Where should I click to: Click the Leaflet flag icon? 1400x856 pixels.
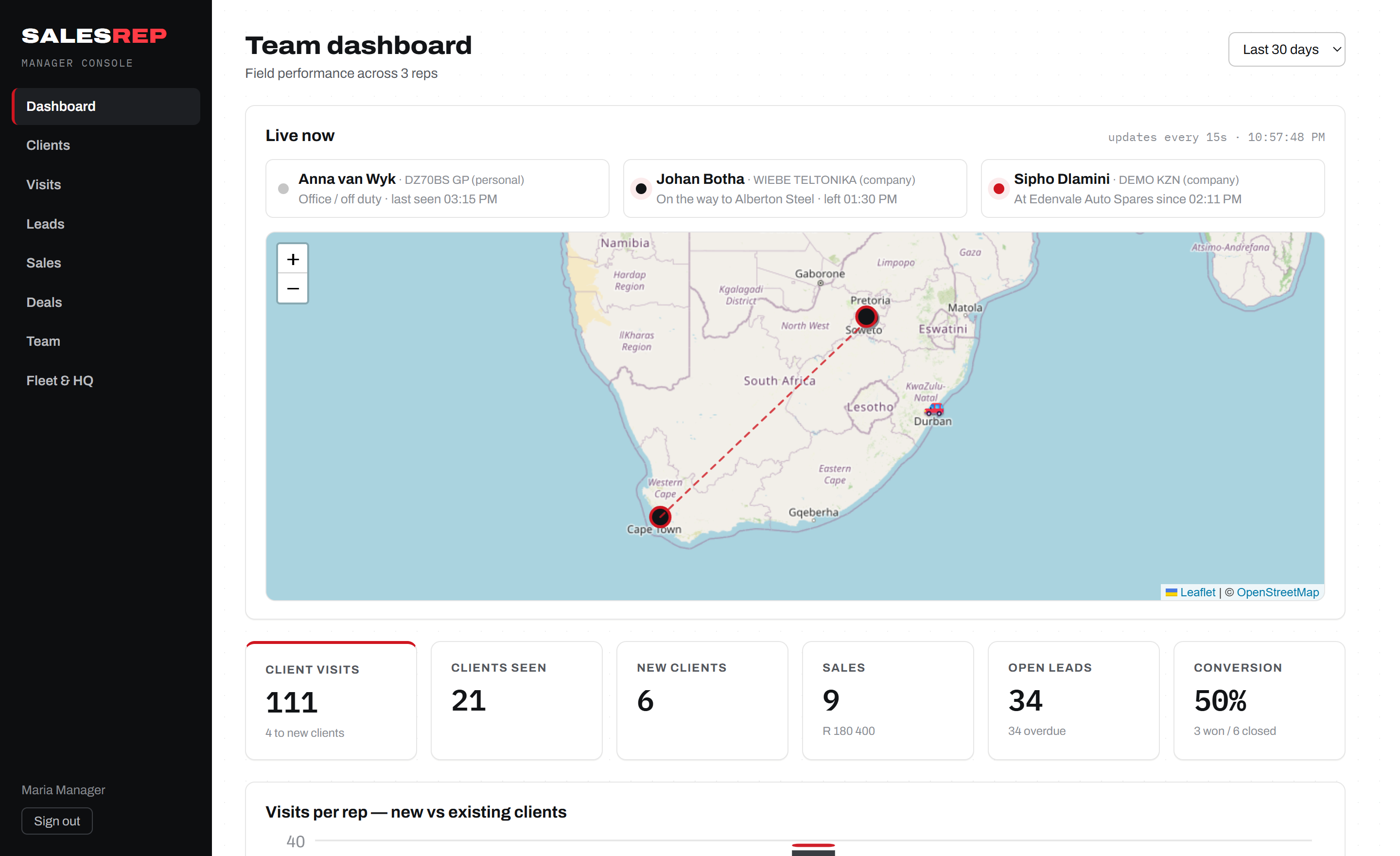pyautogui.click(x=1171, y=592)
